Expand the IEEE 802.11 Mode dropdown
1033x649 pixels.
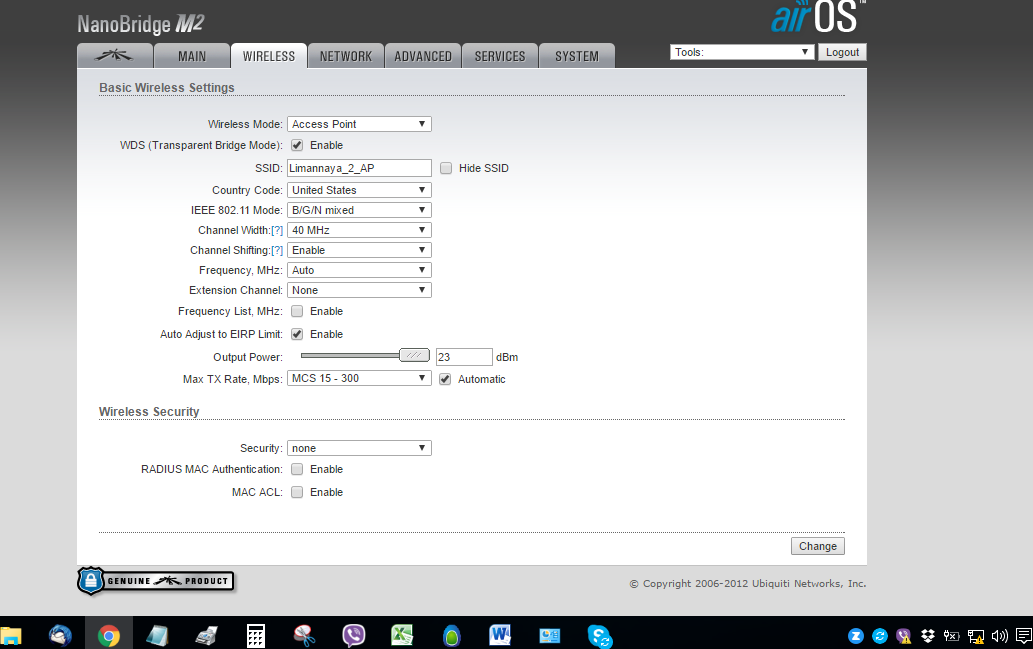pos(359,210)
